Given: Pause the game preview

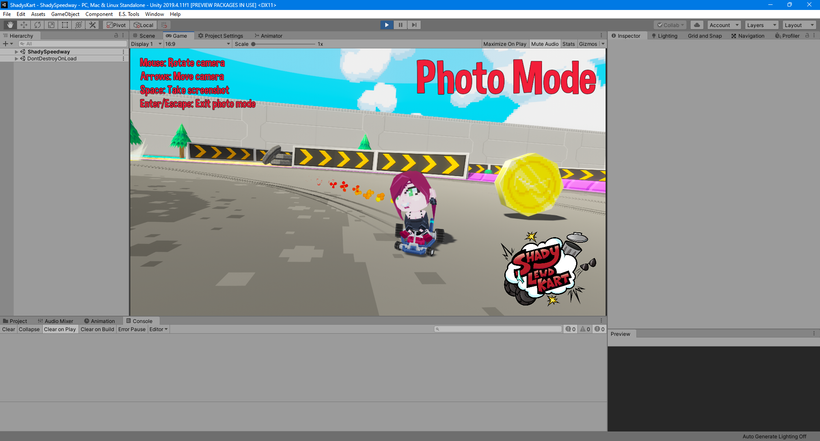Looking at the screenshot, I should pos(401,25).
